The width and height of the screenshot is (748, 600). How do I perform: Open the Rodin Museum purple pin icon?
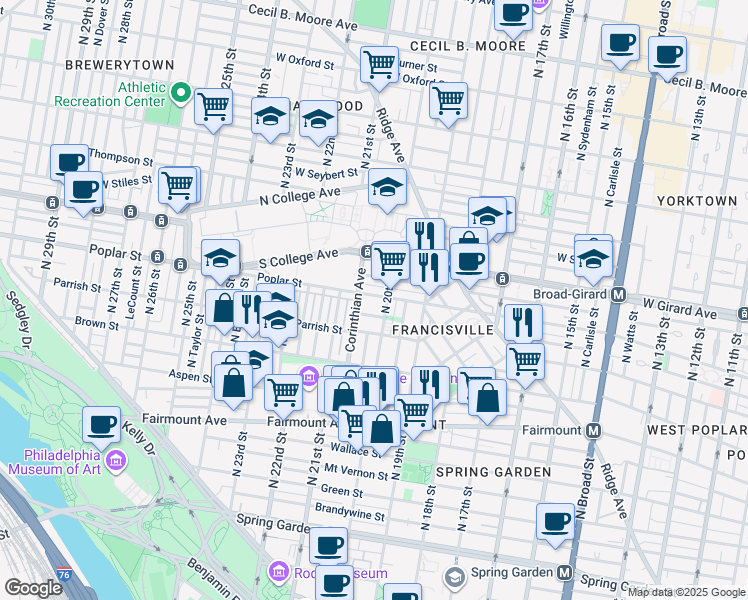coord(279,573)
